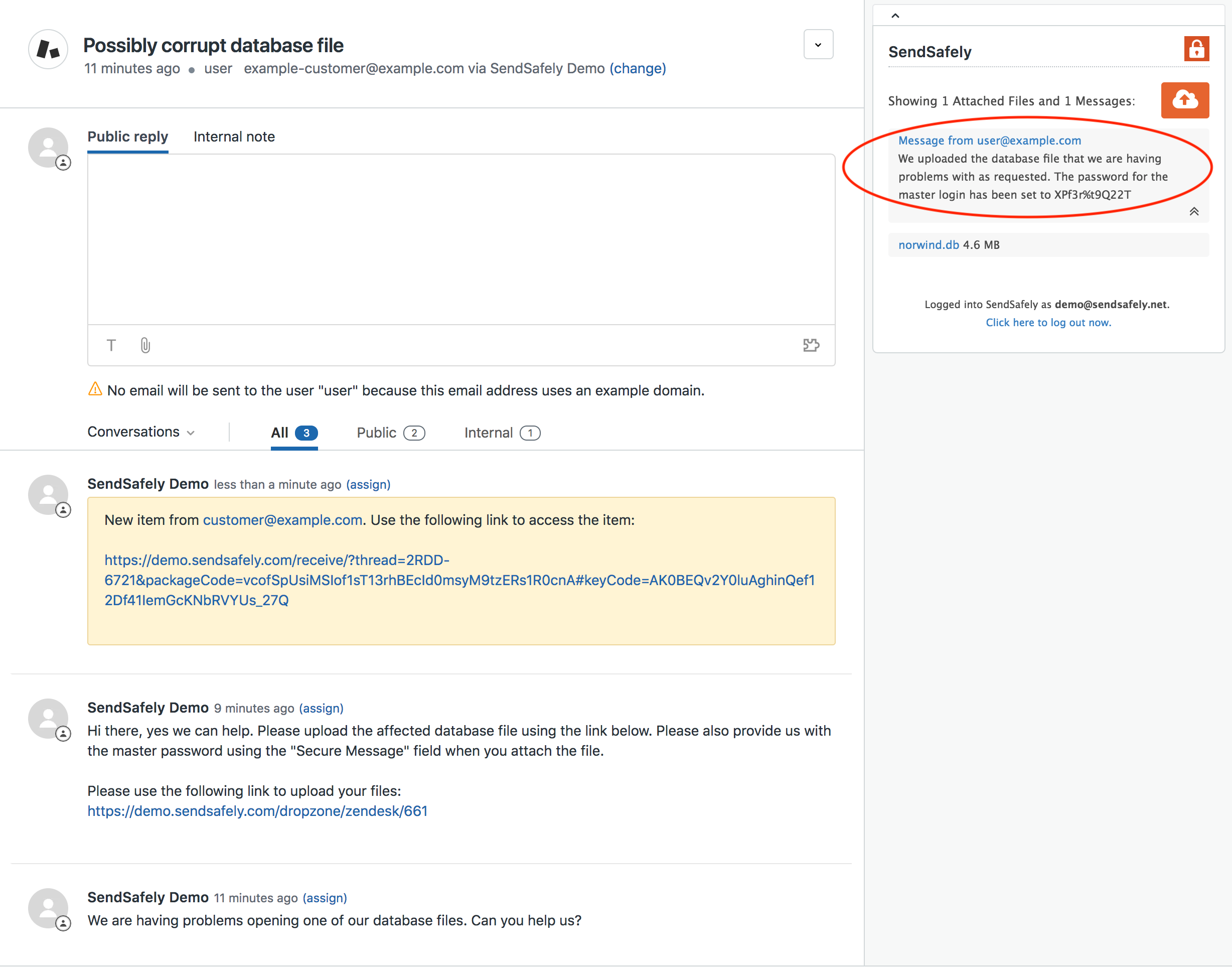Collapse the SendSafely panel using the top chevron

pos(896,15)
